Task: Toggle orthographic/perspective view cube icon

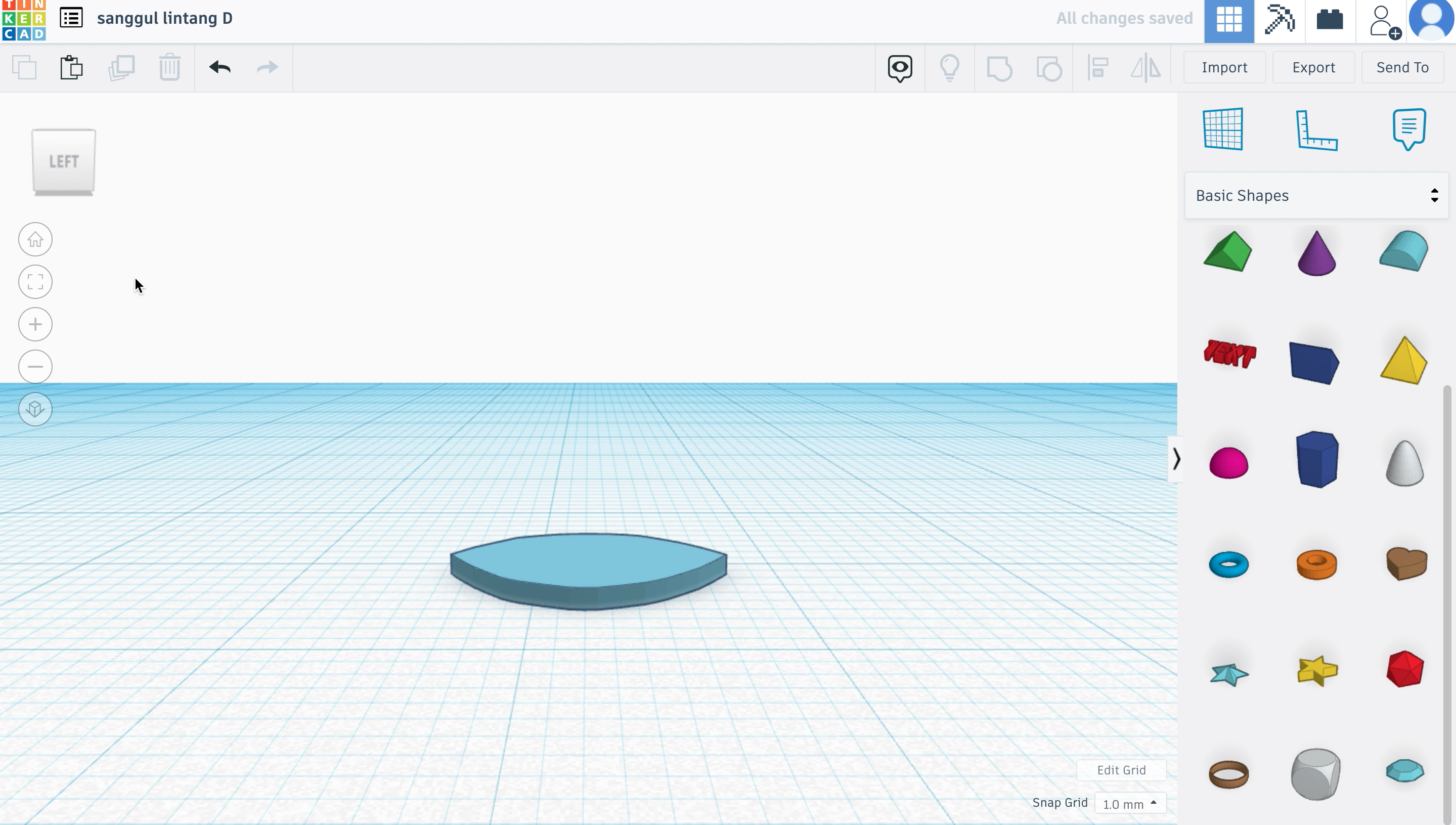Action: coord(35,409)
